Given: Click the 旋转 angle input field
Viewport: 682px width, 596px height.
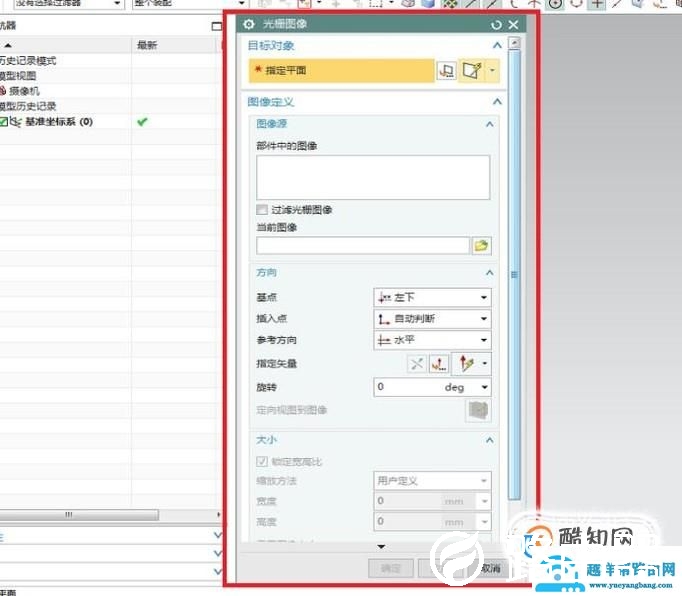Looking at the screenshot, I should click(x=407, y=387).
